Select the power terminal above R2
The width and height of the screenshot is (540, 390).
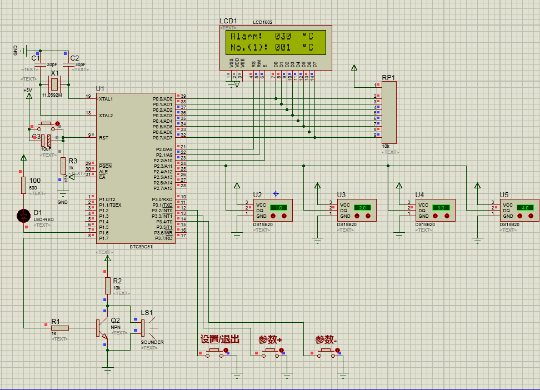point(107,259)
